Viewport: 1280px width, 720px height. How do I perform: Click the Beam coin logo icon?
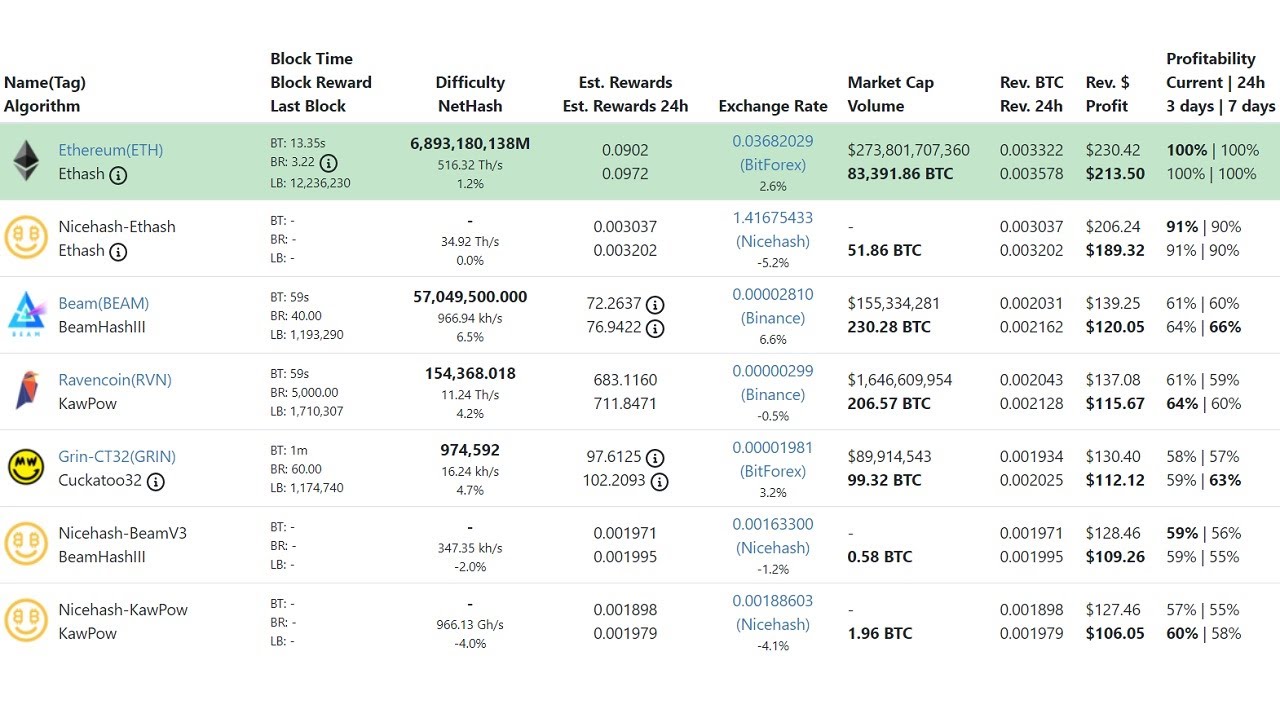tap(26, 314)
